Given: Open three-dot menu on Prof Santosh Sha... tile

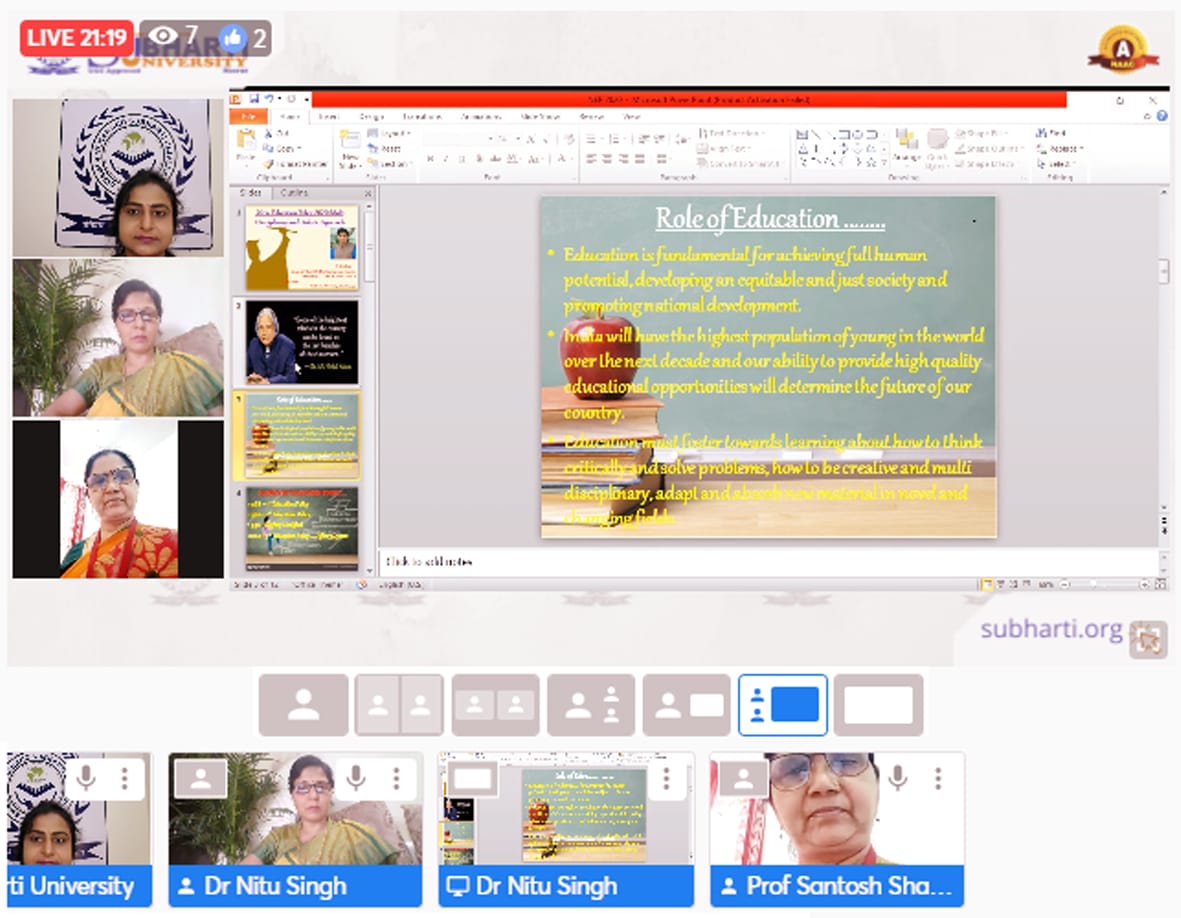Looking at the screenshot, I should tap(938, 778).
